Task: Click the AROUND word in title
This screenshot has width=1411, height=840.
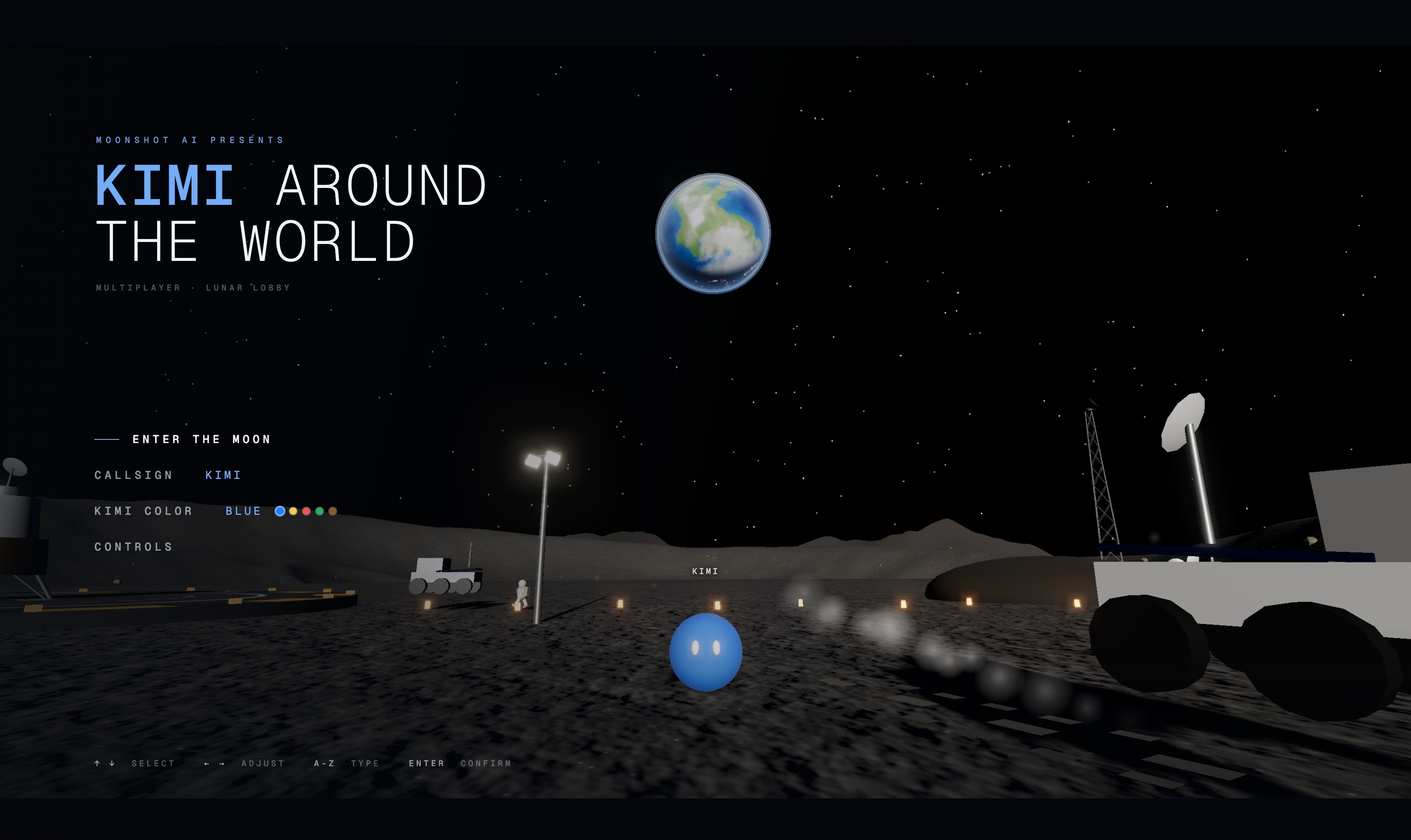Action: click(x=381, y=185)
